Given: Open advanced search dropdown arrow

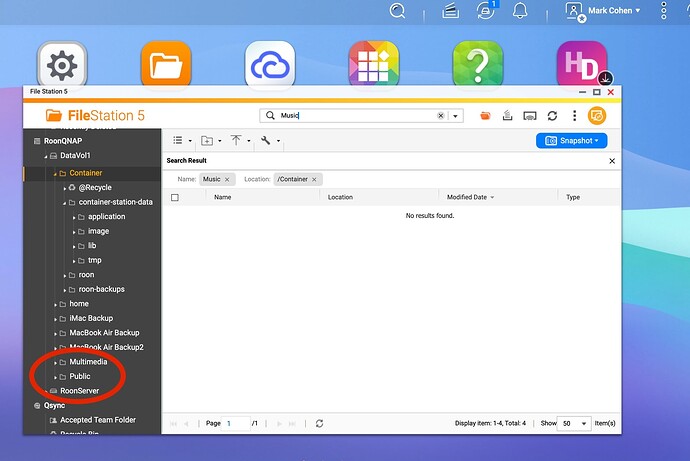Looking at the screenshot, I should click(x=455, y=116).
